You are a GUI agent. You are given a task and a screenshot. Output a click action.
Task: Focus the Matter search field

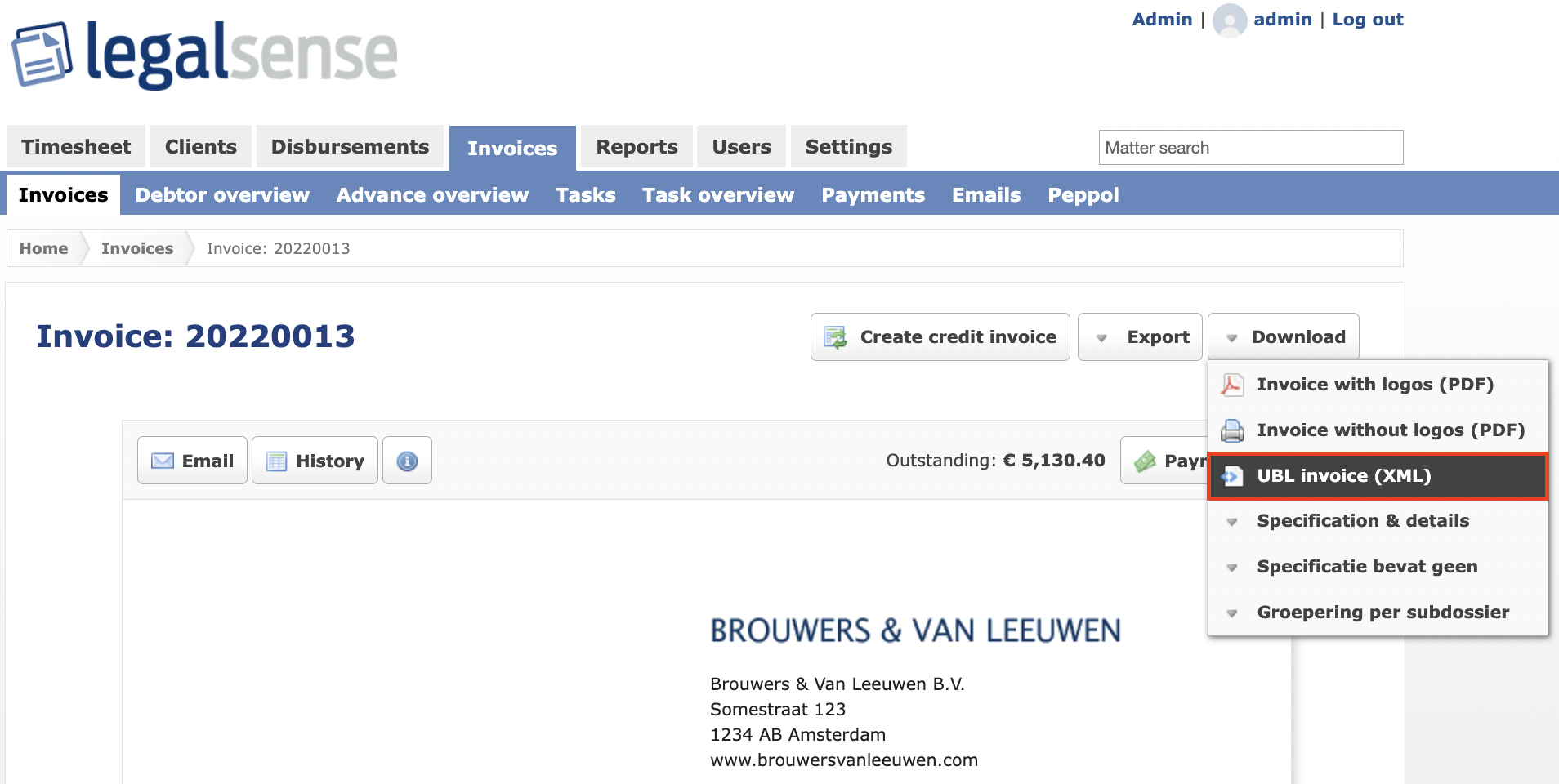pos(1251,148)
